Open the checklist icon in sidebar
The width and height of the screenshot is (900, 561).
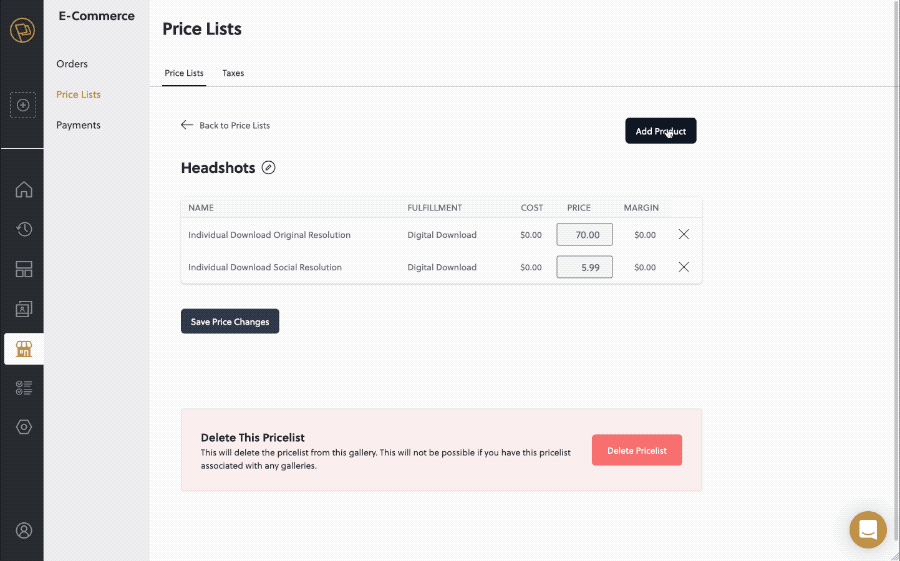point(24,388)
